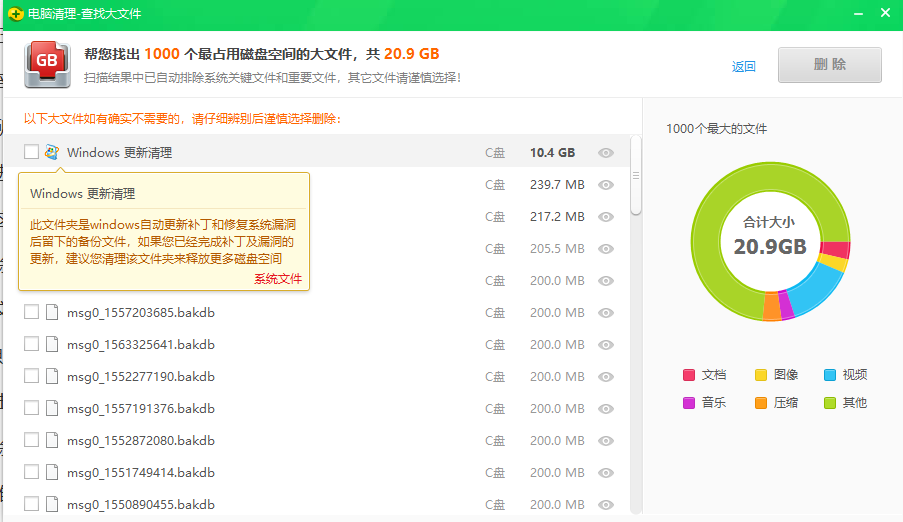This screenshot has height=522, width=903.
Task: Click the eye icon on the 239.7 MB row
Action: 605,185
